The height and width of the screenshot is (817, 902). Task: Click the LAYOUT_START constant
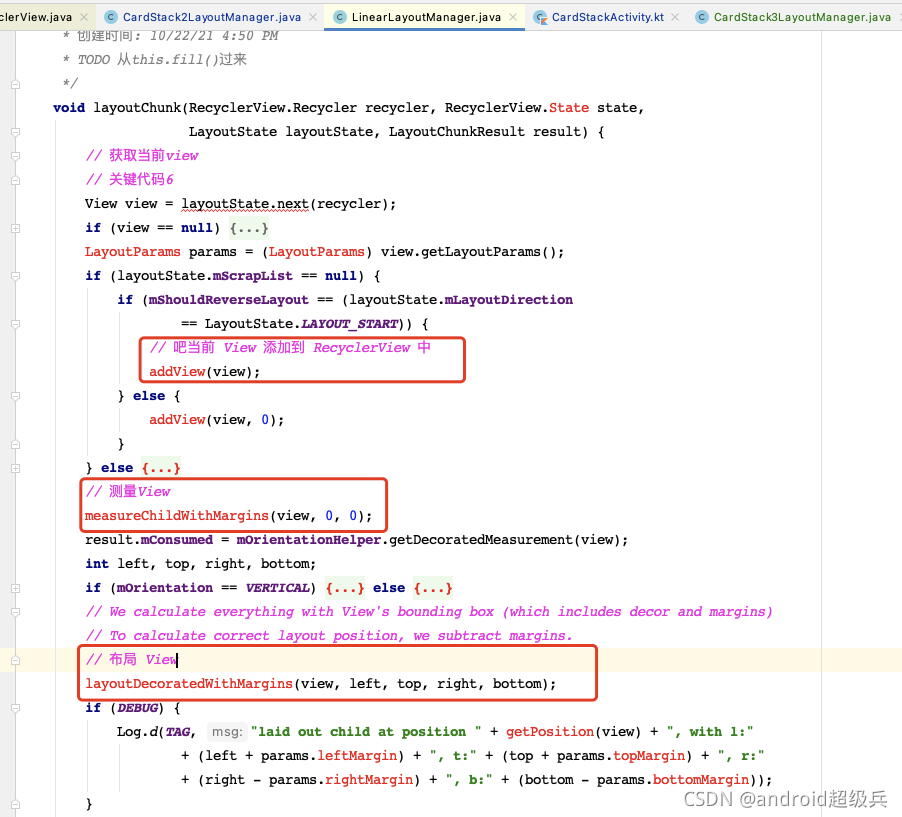pyautogui.click(x=349, y=324)
